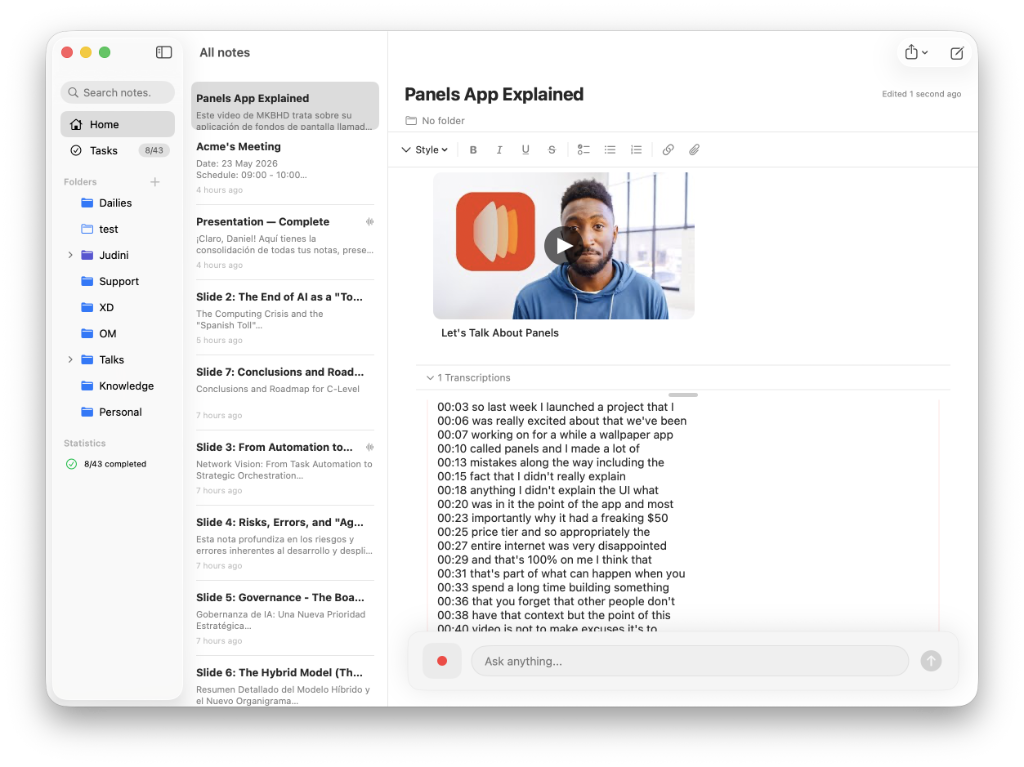
Task: Click audio waveform icon on Presentation note
Action: coord(370,221)
